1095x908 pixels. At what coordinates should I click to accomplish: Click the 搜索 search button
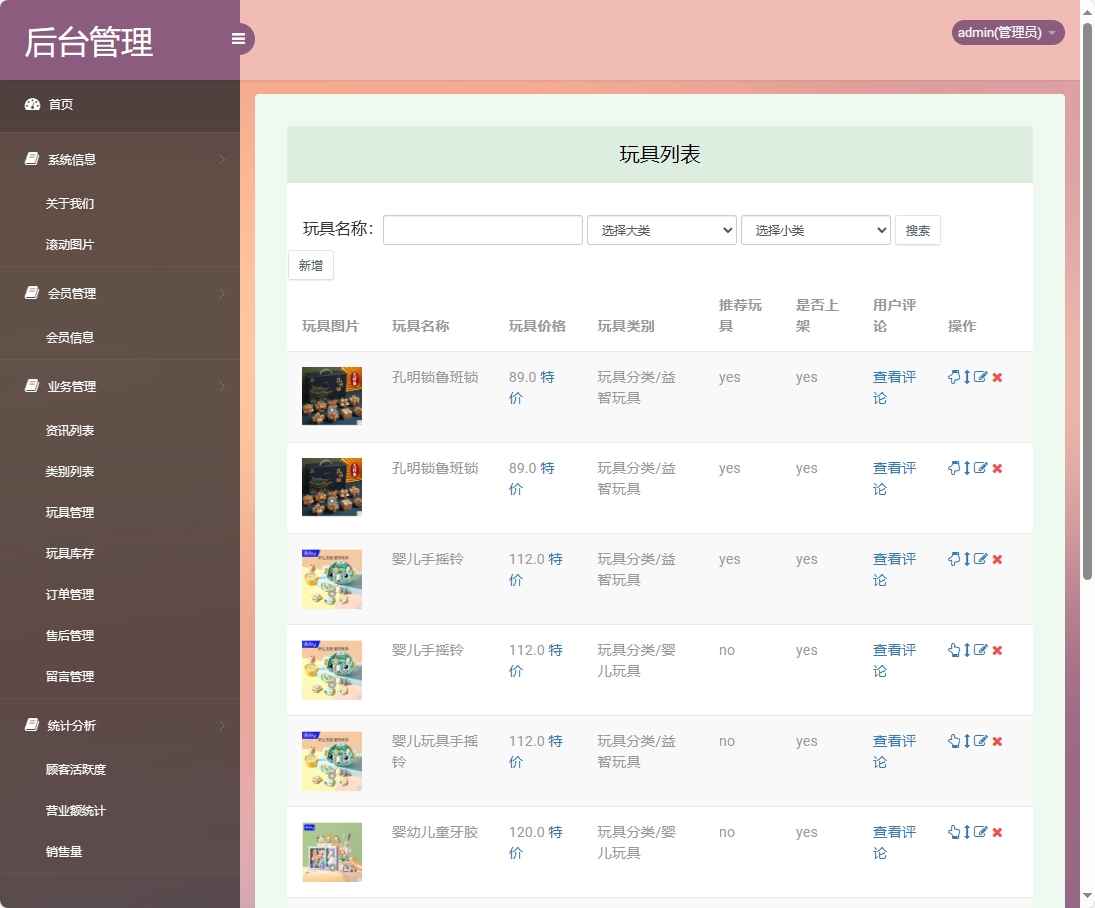917,229
